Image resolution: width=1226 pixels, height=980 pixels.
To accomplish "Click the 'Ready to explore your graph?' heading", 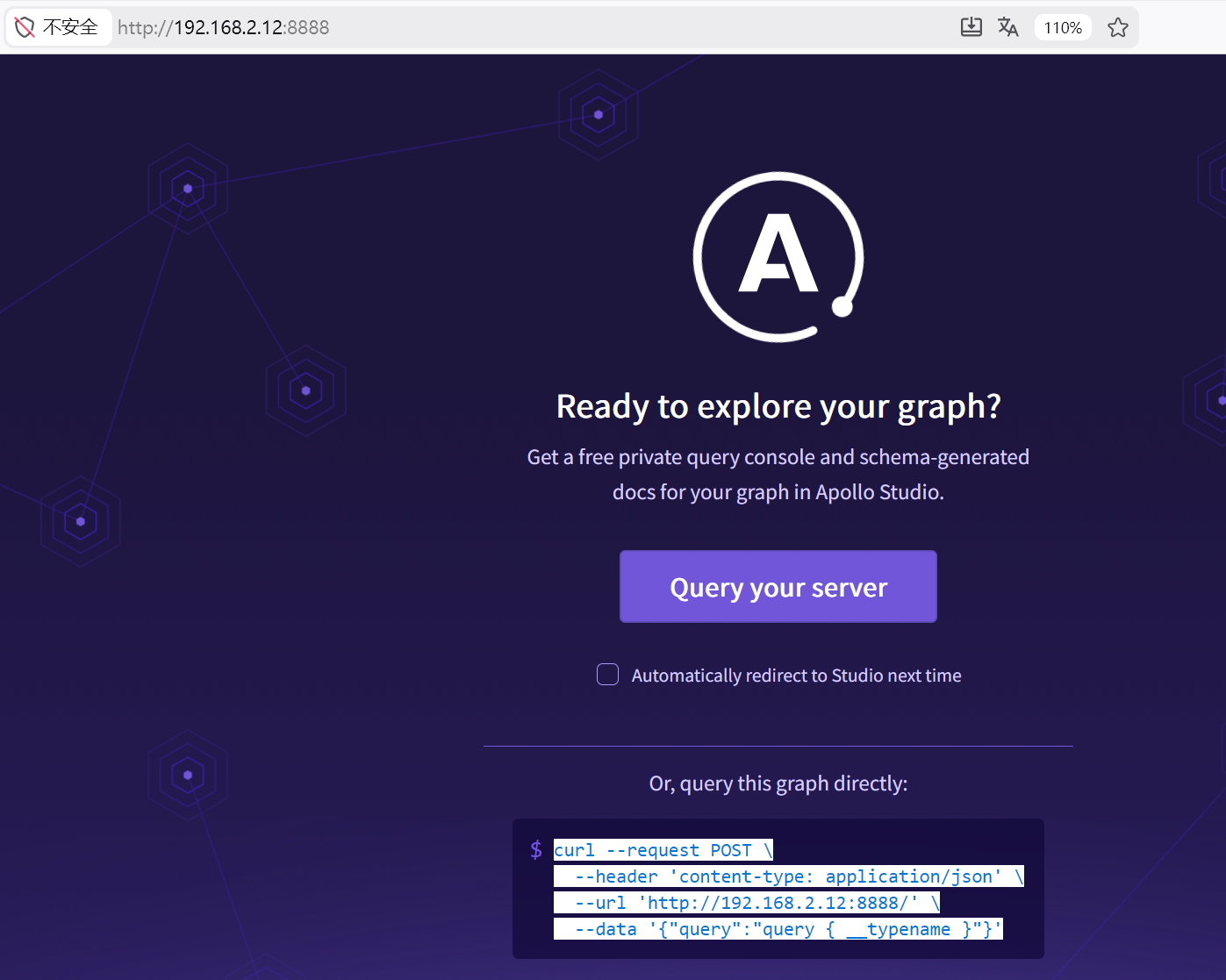I will tap(778, 406).
